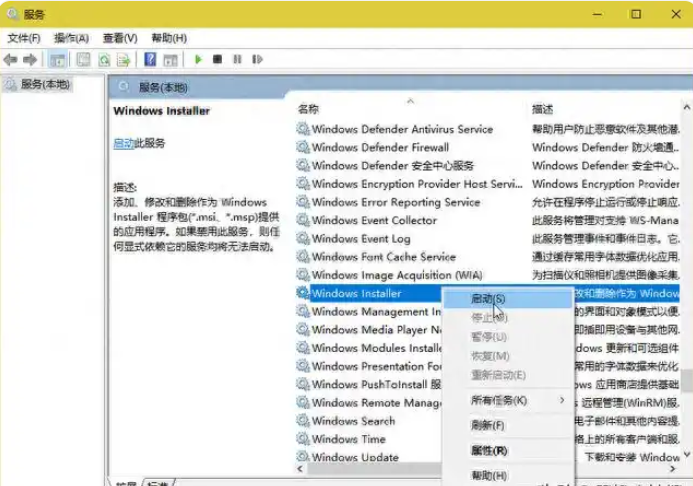This screenshot has width=693, height=486.
Task: Click the Forward arrow toolbar icon
Action: [x=30, y=59]
